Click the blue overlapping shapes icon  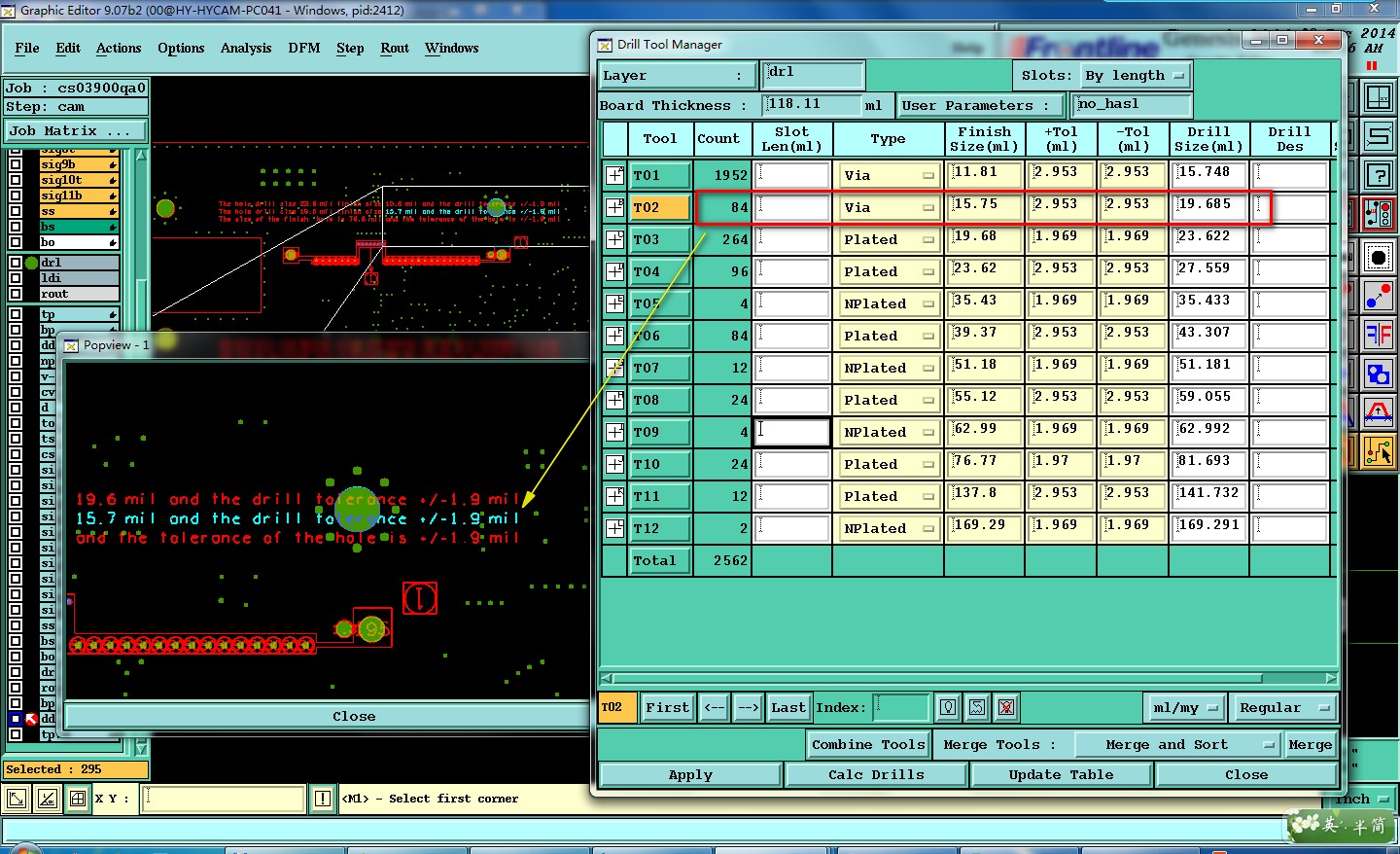click(x=1379, y=374)
